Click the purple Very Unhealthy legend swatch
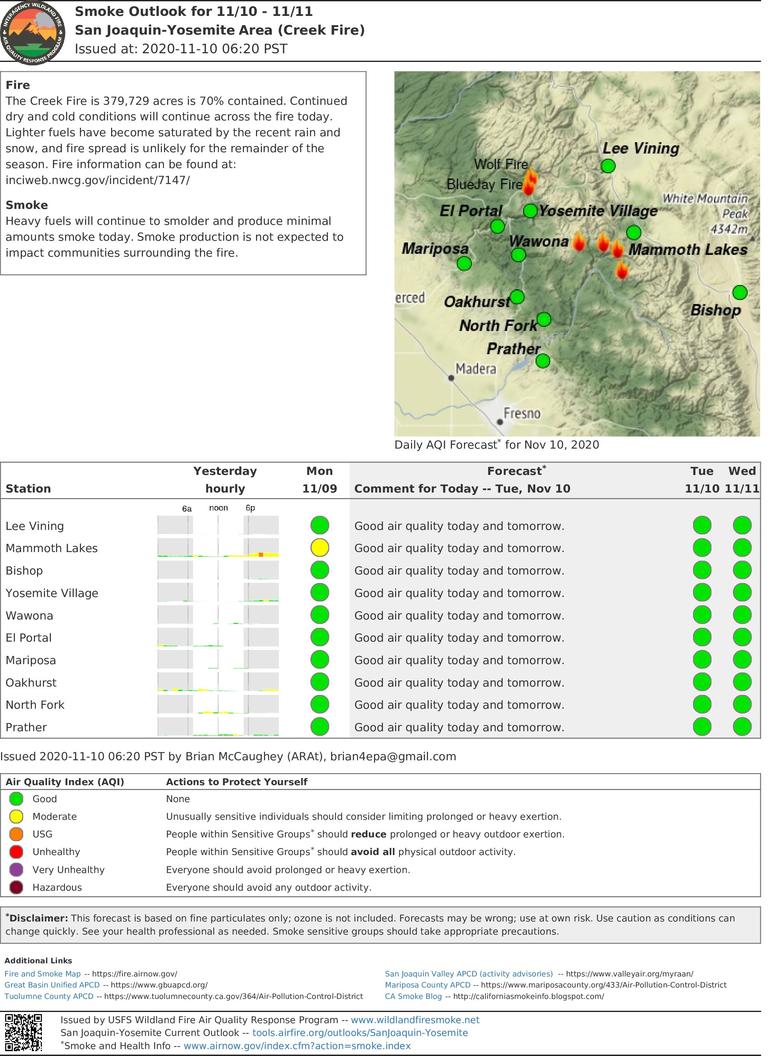The height and width of the screenshot is (1056, 775). 16,869
